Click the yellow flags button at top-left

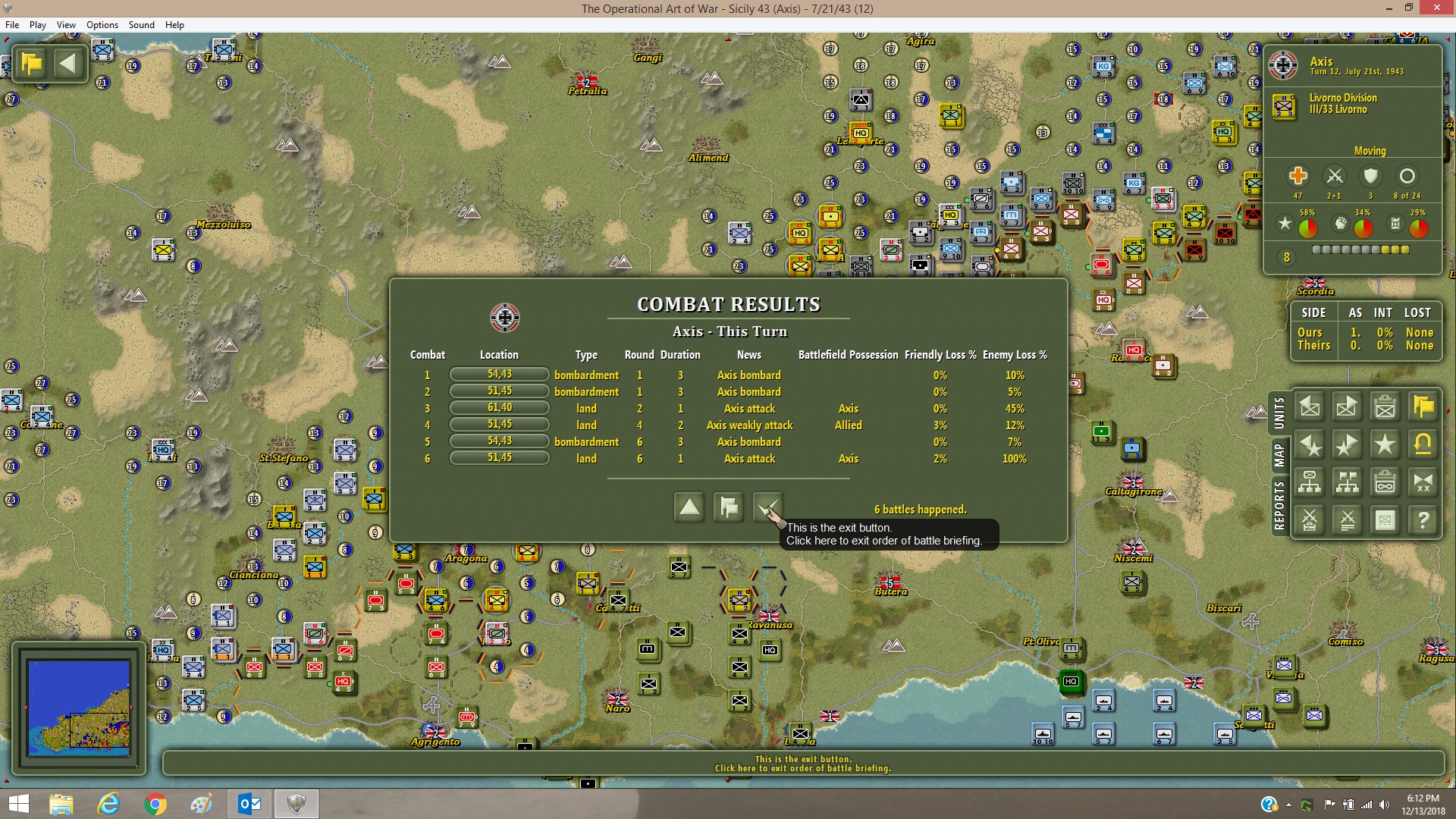[32, 63]
